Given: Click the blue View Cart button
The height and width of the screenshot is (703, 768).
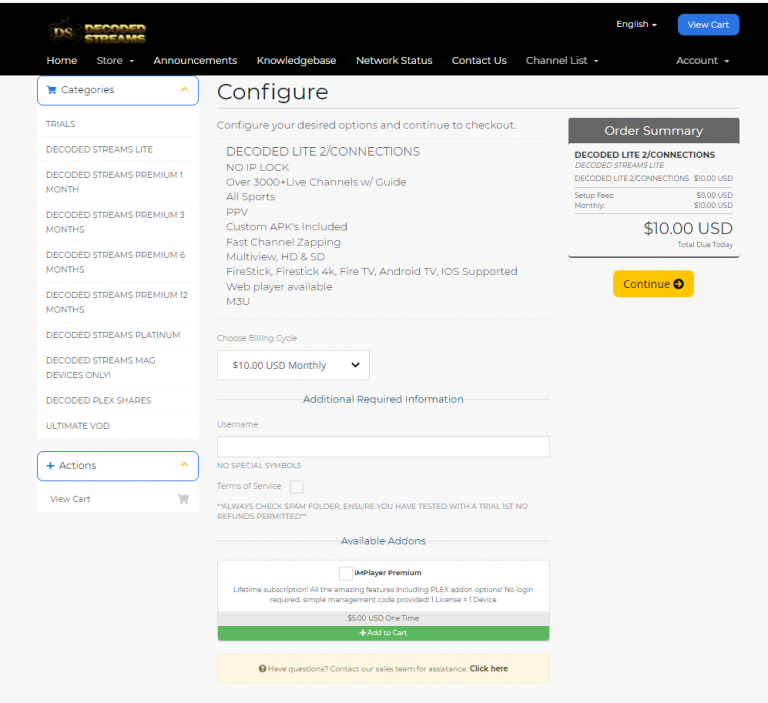Looking at the screenshot, I should click(708, 24).
